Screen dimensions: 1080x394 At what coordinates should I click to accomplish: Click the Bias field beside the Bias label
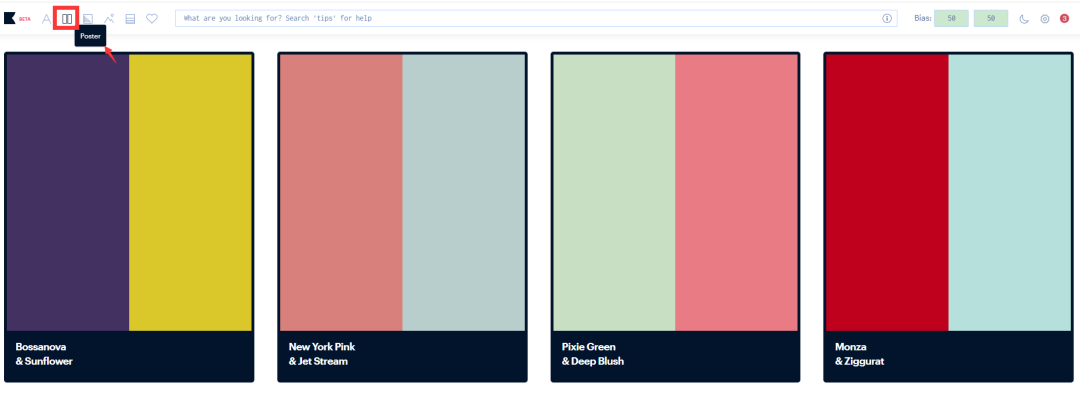(x=951, y=19)
